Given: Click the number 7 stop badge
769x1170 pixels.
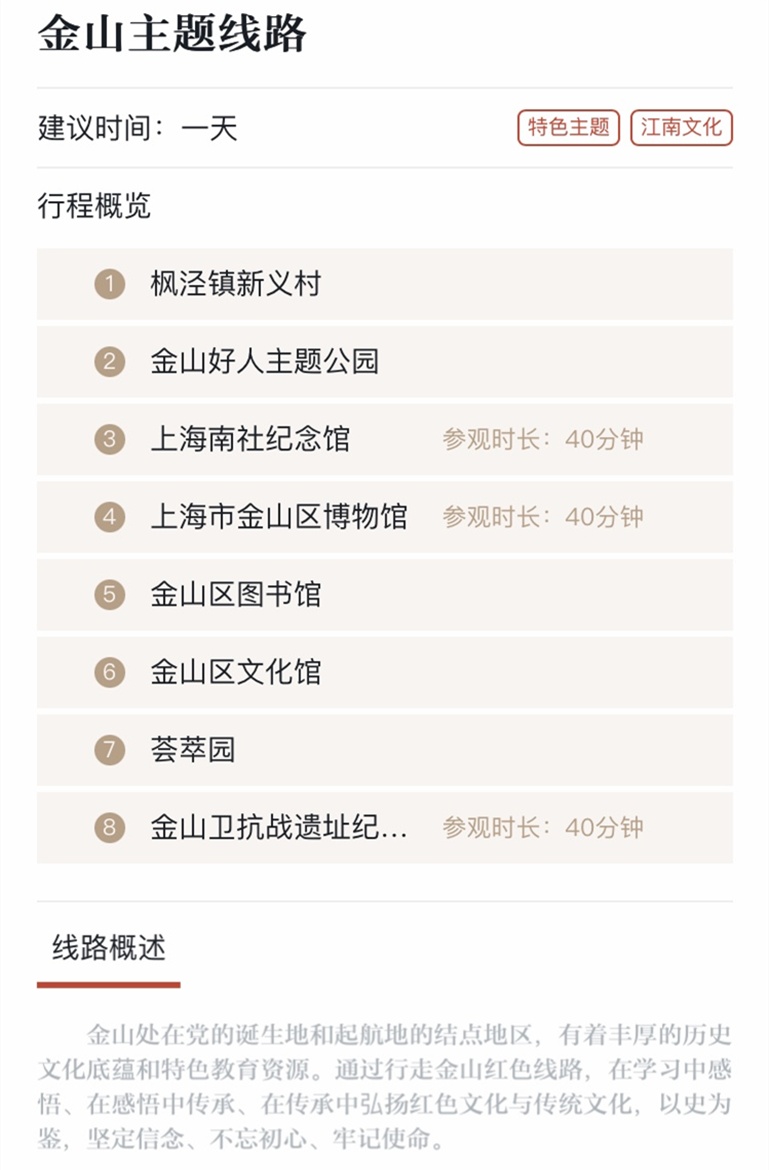Looking at the screenshot, I should [110, 750].
